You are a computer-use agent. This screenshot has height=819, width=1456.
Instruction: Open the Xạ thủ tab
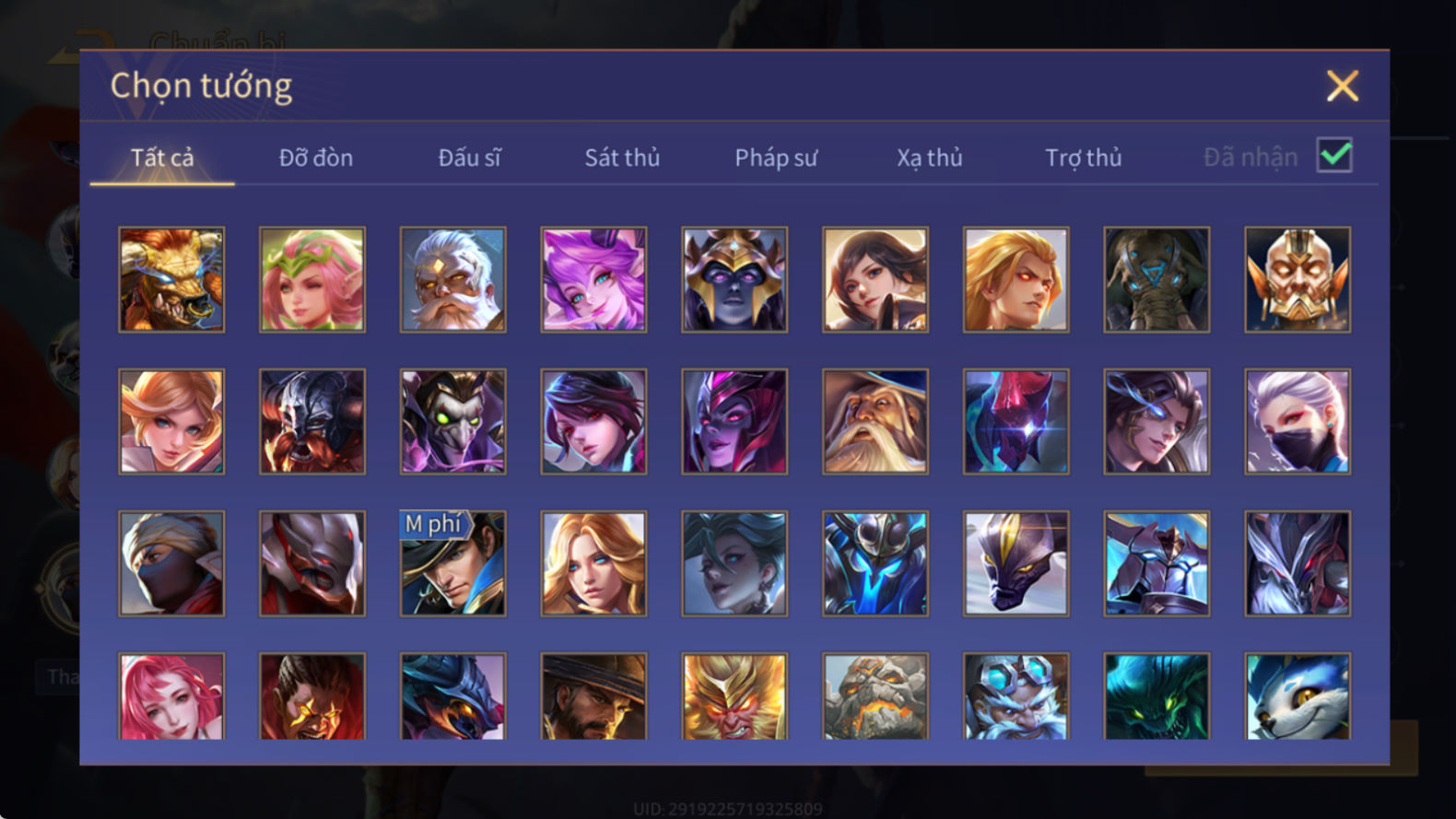coord(930,158)
